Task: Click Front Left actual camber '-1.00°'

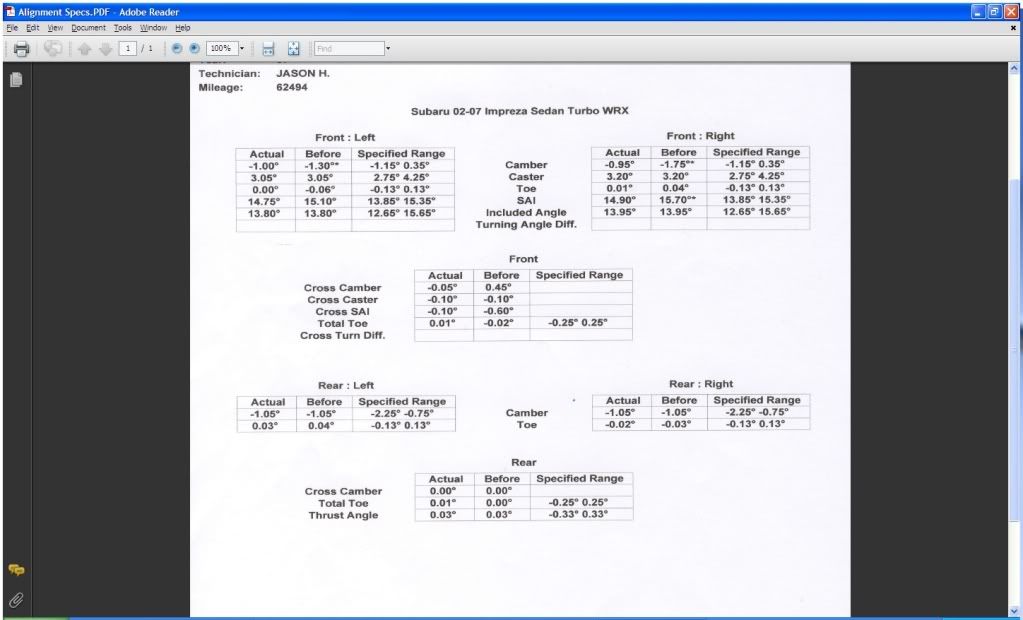Action: click(264, 166)
